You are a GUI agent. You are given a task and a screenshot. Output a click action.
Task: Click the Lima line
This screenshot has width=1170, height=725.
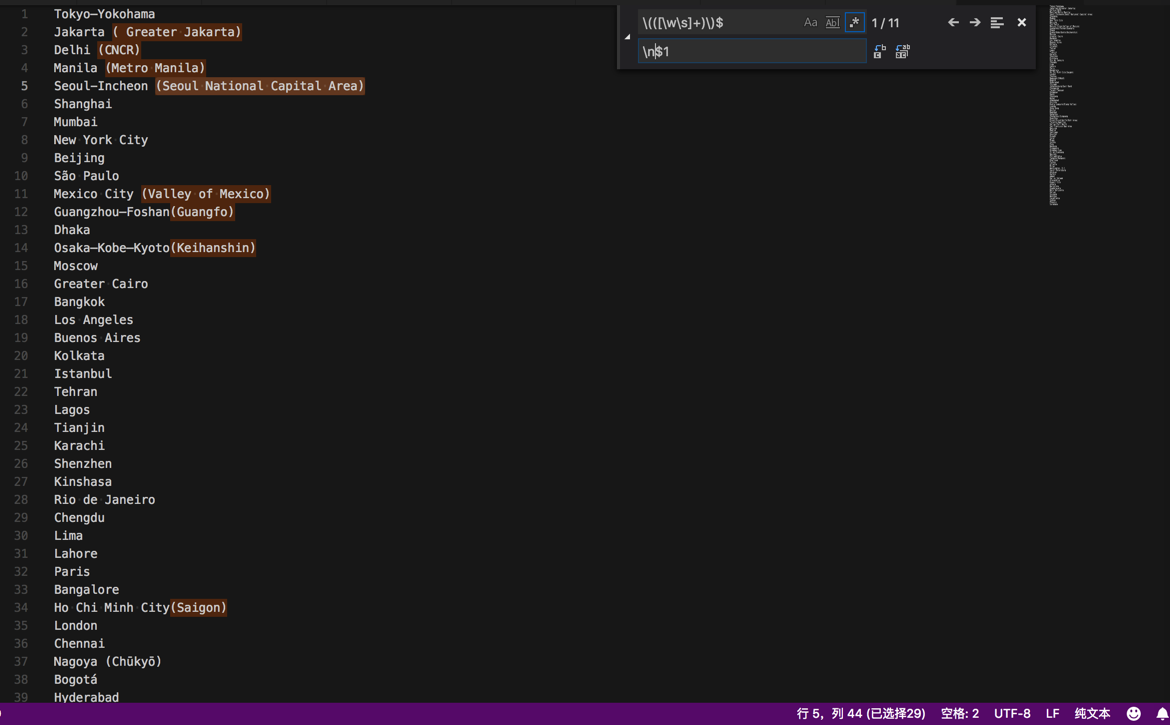(68, 536)
